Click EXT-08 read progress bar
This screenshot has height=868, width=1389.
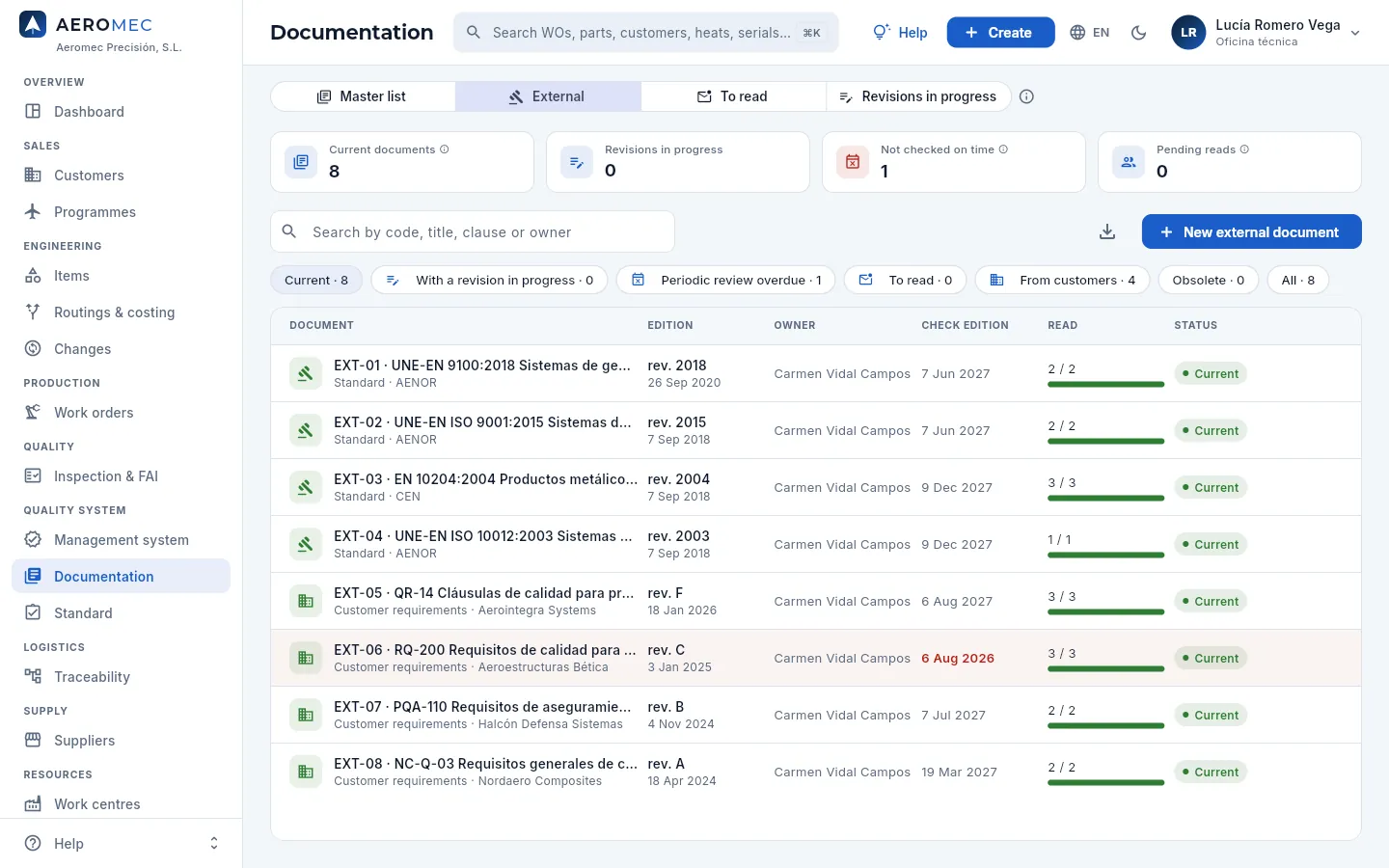coord(1105,782)
